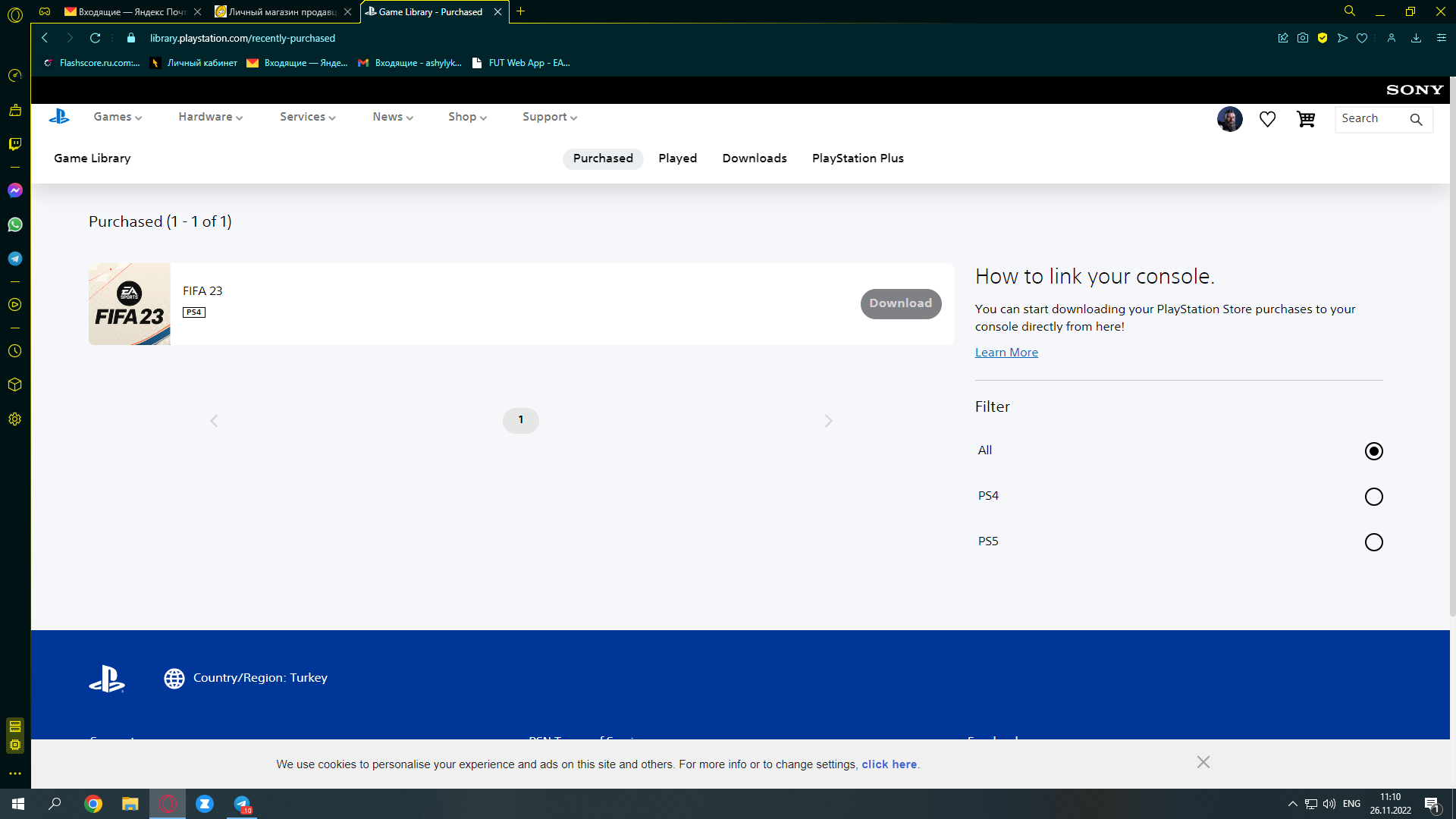Click the ENG language indicator in taskbar

click(x=1351, y=804)
